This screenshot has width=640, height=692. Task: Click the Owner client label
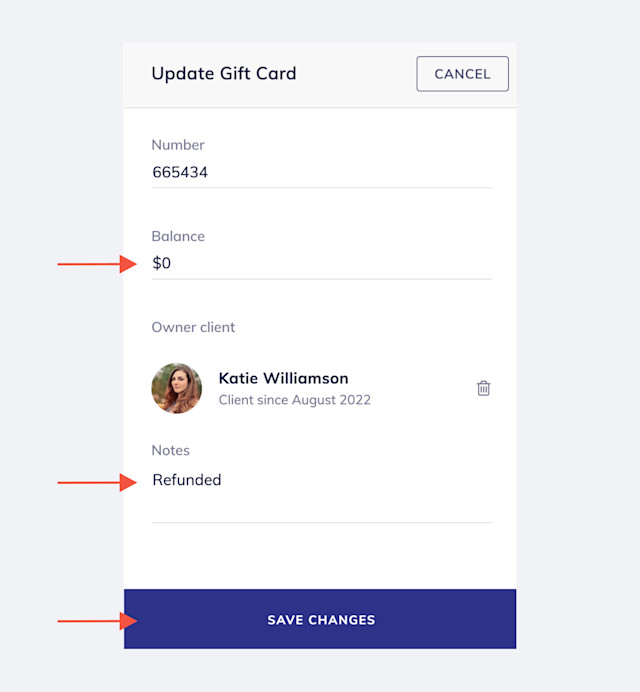click(193, 327)
